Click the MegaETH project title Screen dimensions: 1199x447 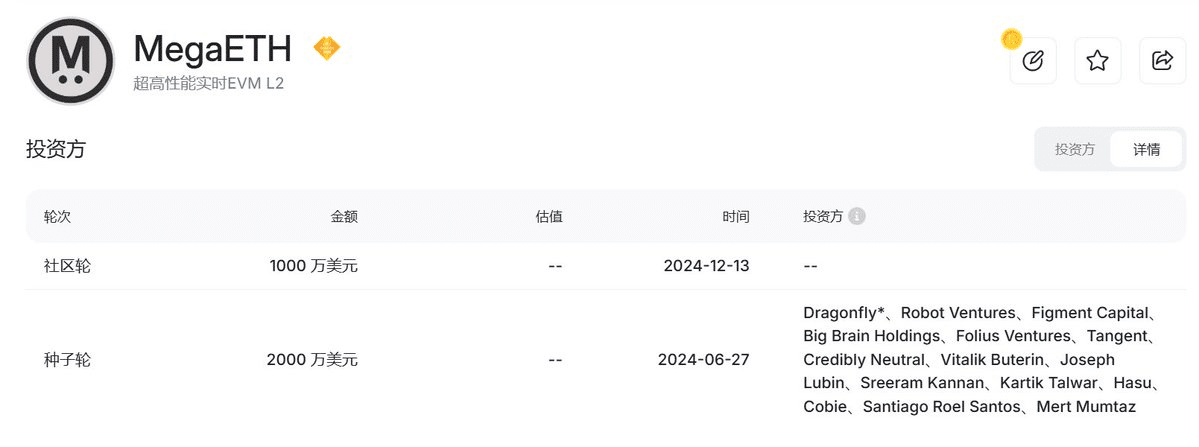(x=213, y=48)
